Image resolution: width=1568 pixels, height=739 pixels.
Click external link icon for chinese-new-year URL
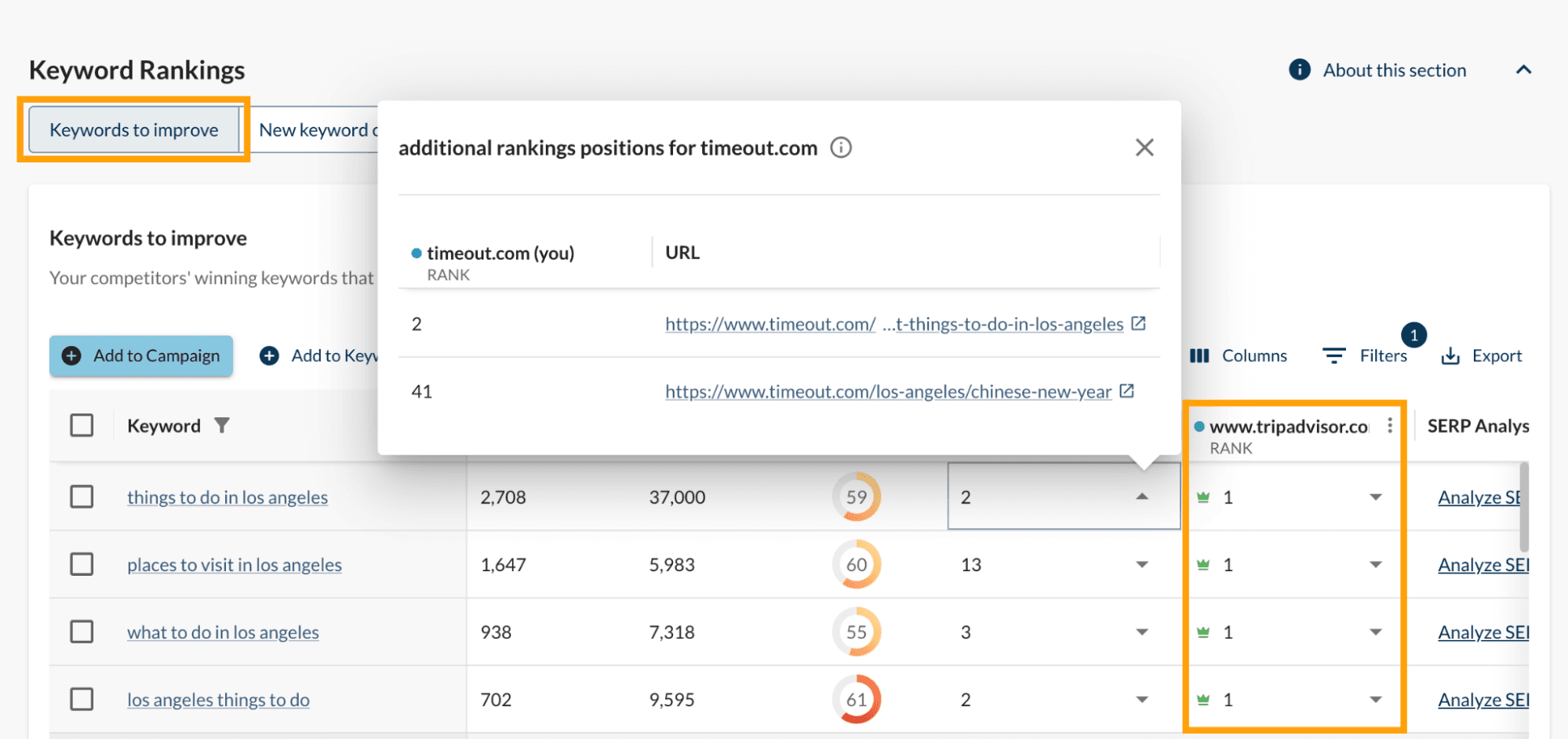click(x=1127, y=391)
